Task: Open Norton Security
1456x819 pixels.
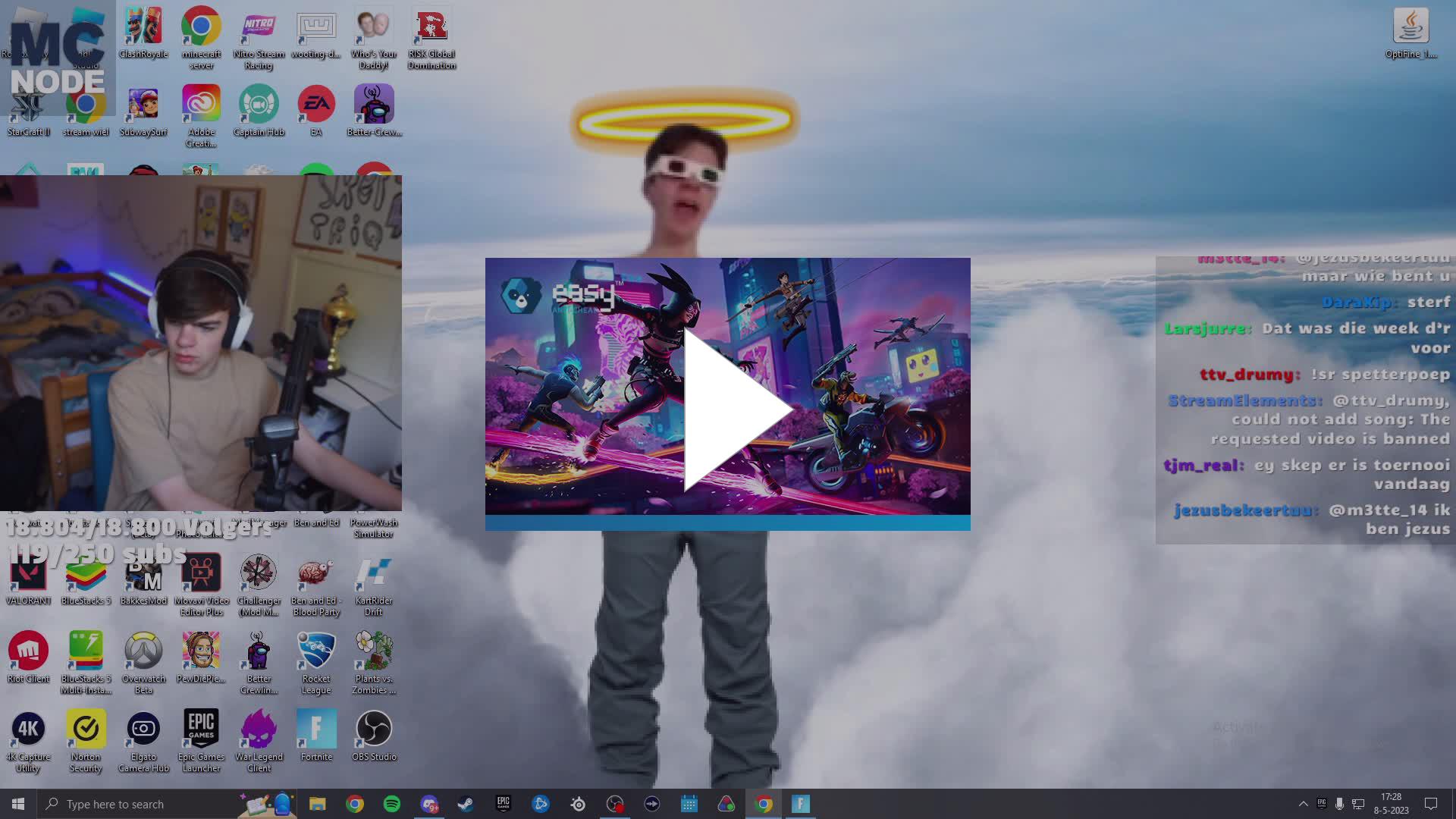Action: (86, 726)
